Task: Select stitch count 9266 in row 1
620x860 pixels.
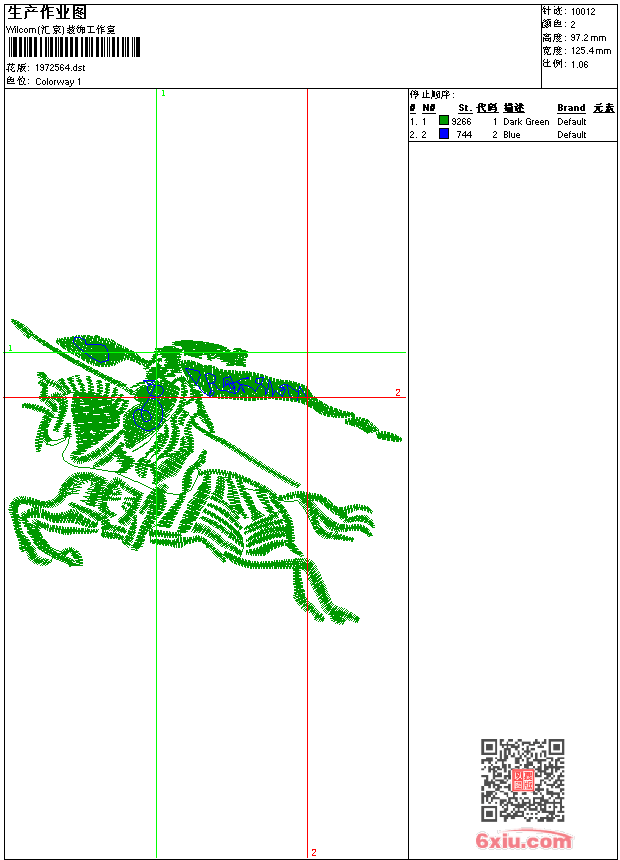Action: click(461, 122)
